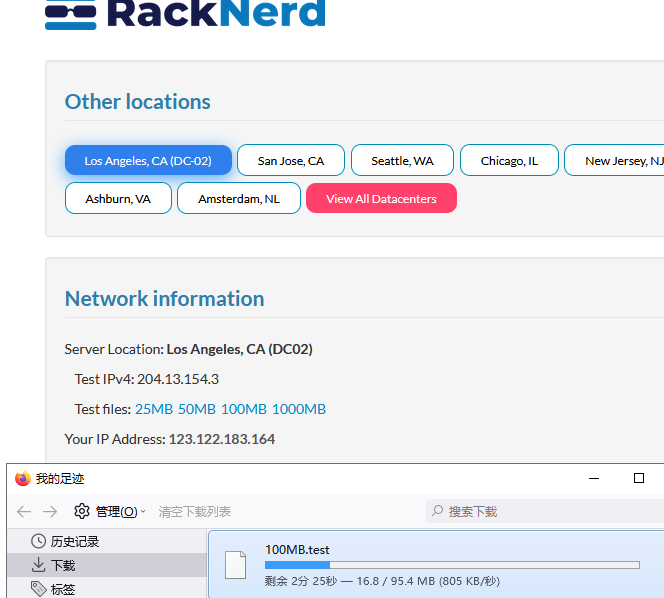
Task: Pick Ashburn, VA location
Action: point(118,198)
